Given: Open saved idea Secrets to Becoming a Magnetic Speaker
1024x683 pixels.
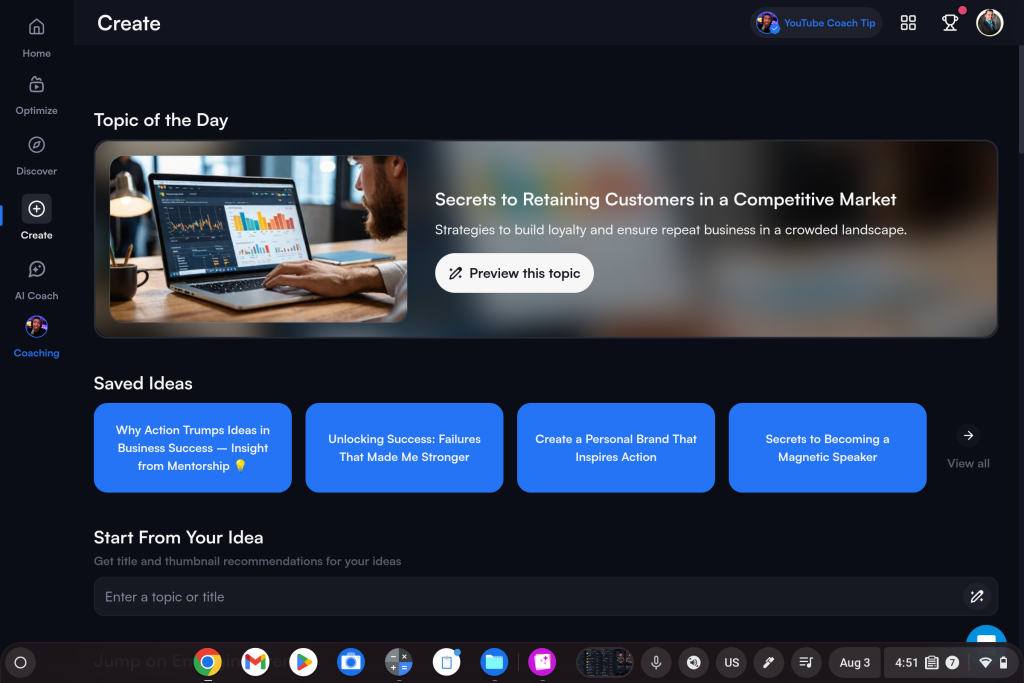Looking at the screenshot, I should pos(827,448).
